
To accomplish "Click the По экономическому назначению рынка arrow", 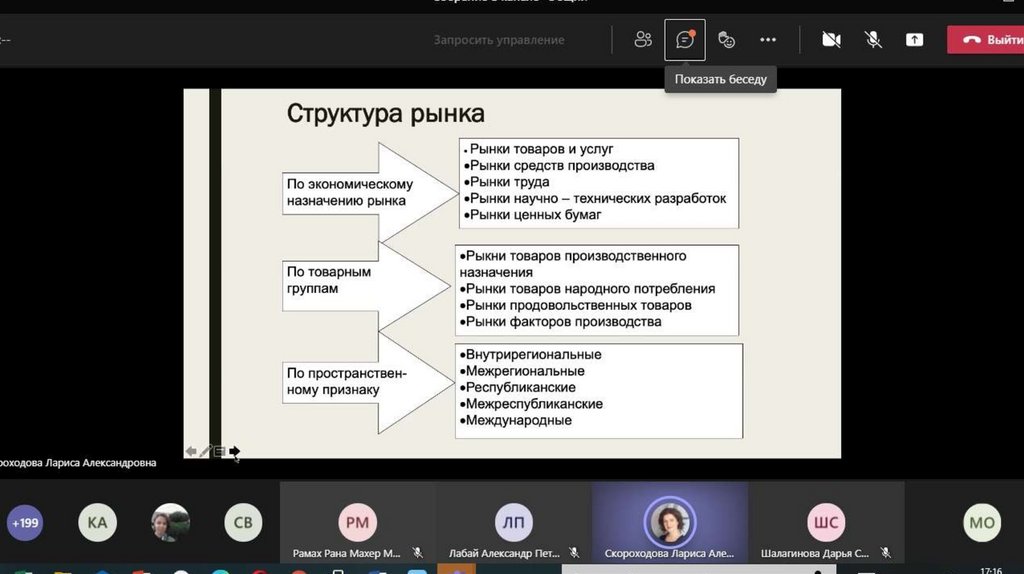I will (x=370, y=193).
